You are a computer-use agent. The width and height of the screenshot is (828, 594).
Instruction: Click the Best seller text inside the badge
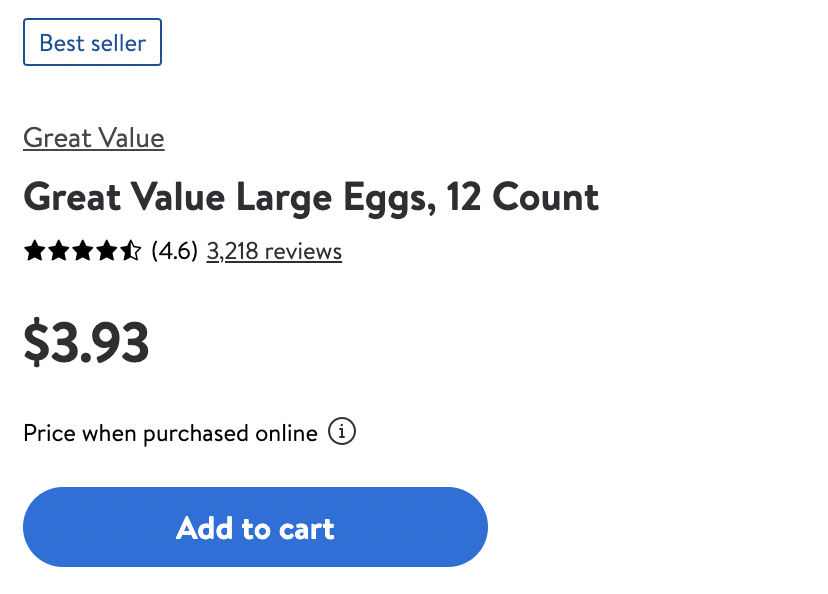(92, 42)
